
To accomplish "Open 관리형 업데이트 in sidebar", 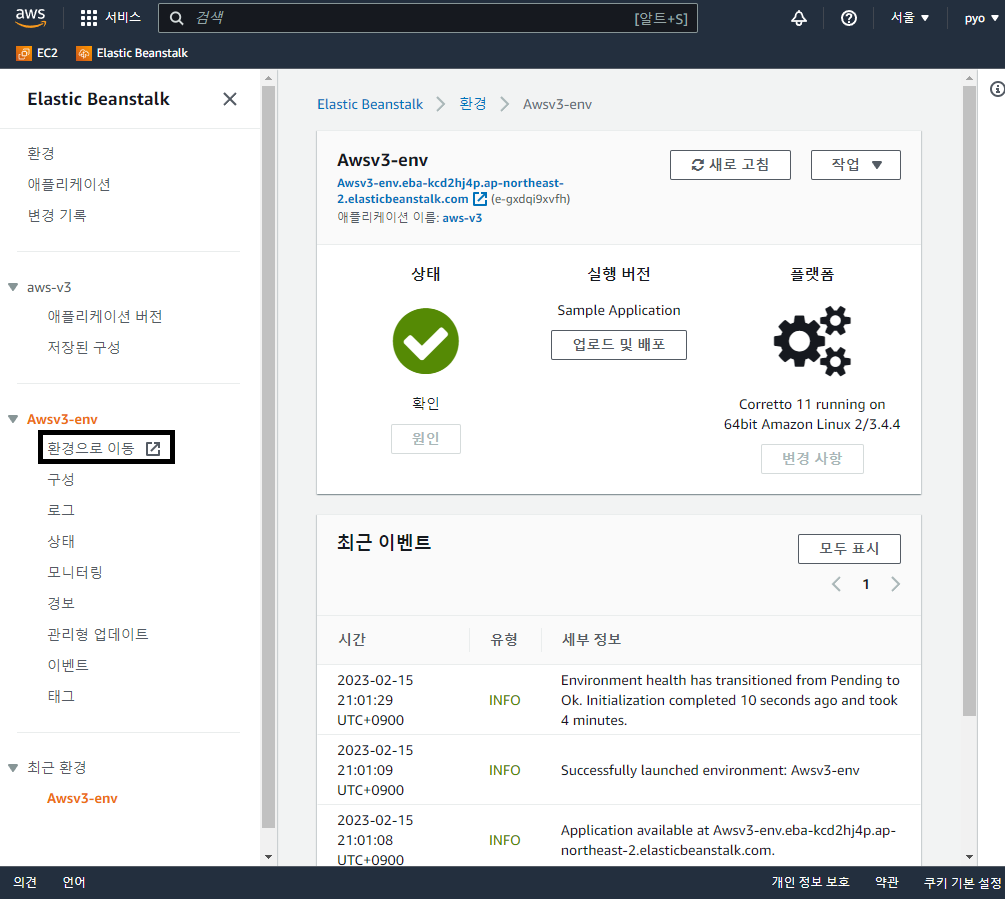I will point(97,634).
